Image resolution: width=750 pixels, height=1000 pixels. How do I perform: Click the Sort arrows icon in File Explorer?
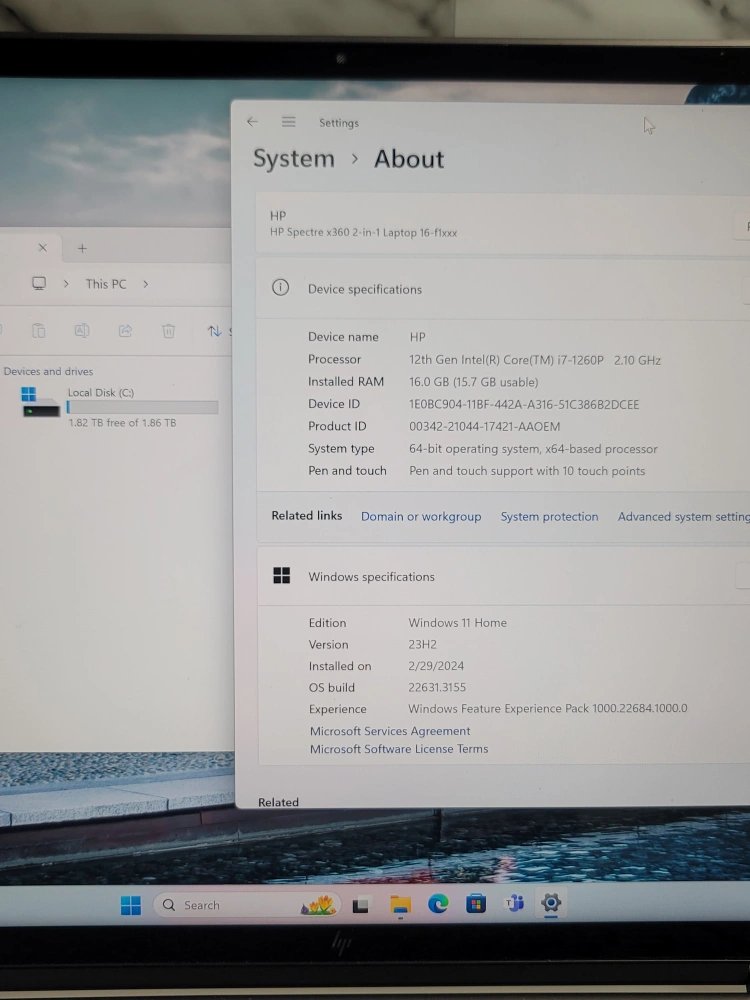[x=215, y=331]
